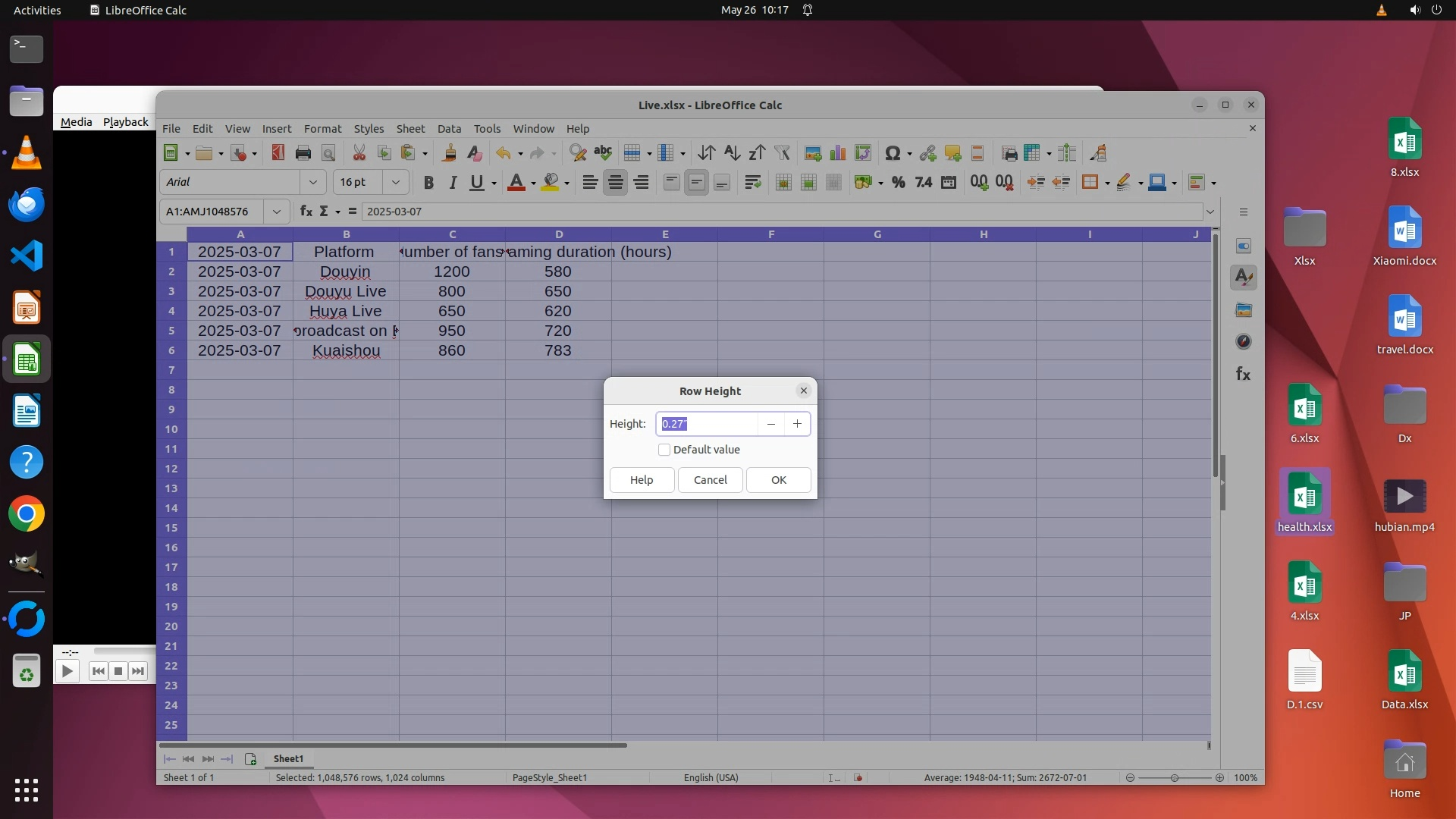Click the Insert Chart icon
Viewport: 1456px width, 819px height.
(838, 153)
